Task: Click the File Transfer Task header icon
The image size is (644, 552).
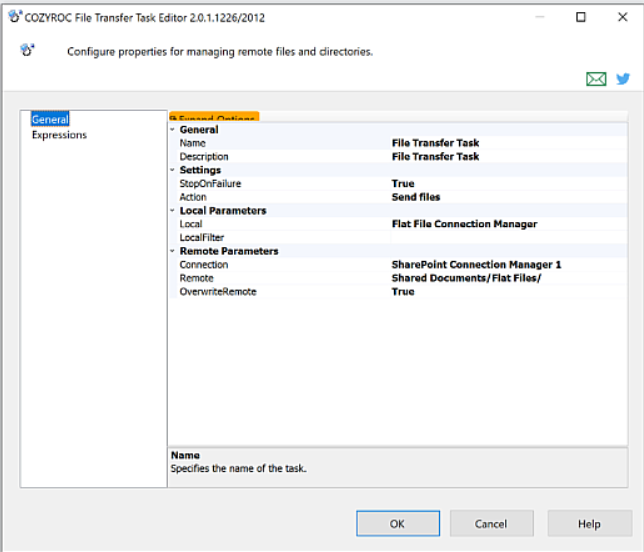Action: 27,50
